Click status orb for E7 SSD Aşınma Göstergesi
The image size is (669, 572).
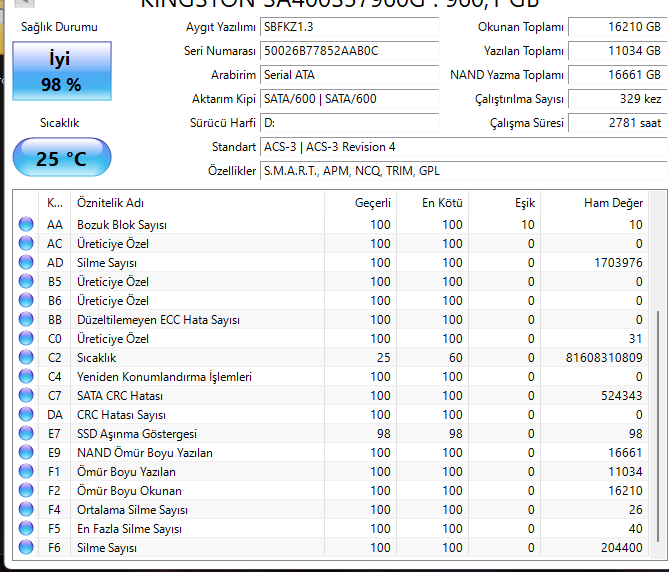pos(26,433)
